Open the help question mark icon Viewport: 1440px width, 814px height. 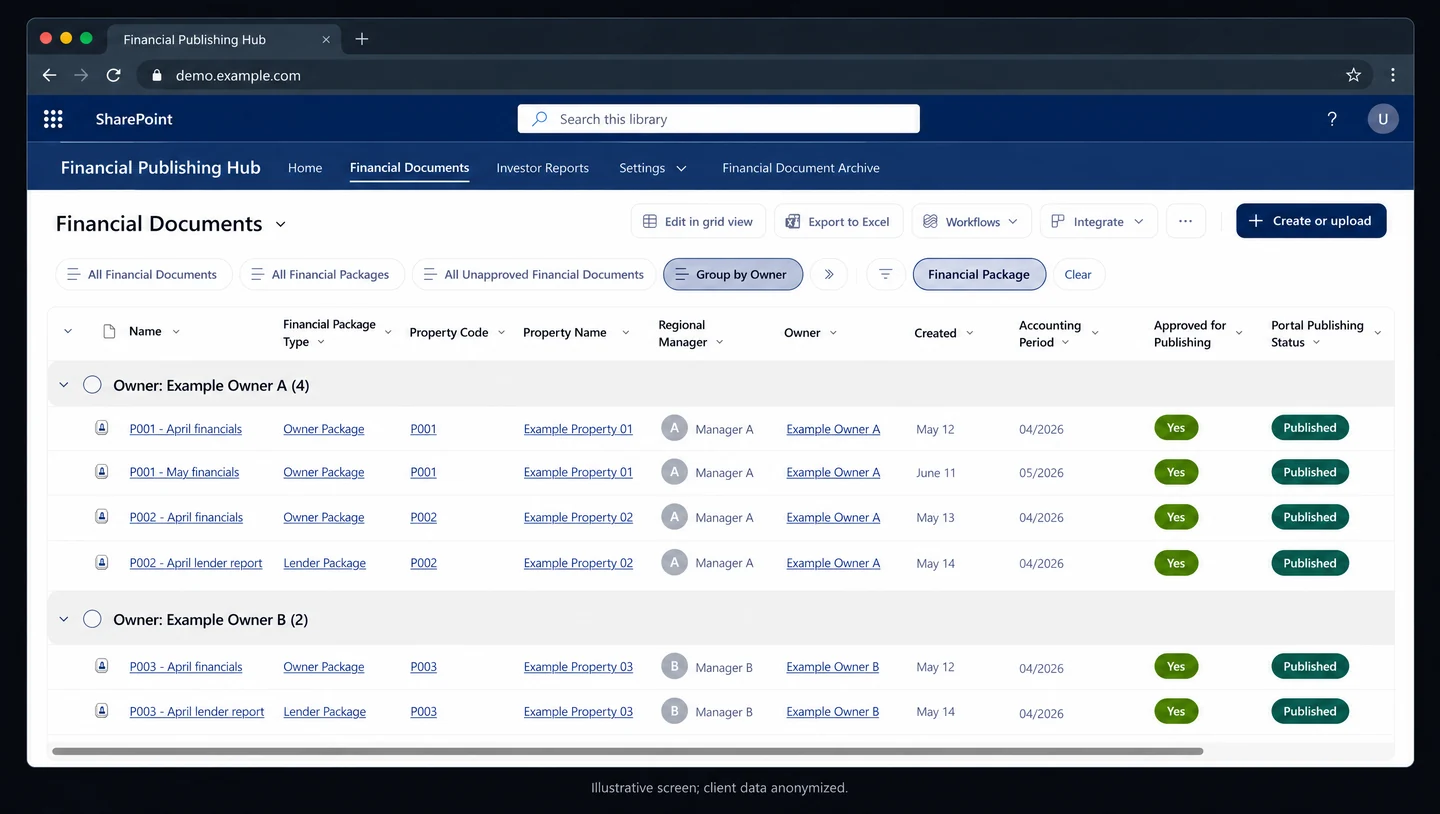click(1332, 119)
